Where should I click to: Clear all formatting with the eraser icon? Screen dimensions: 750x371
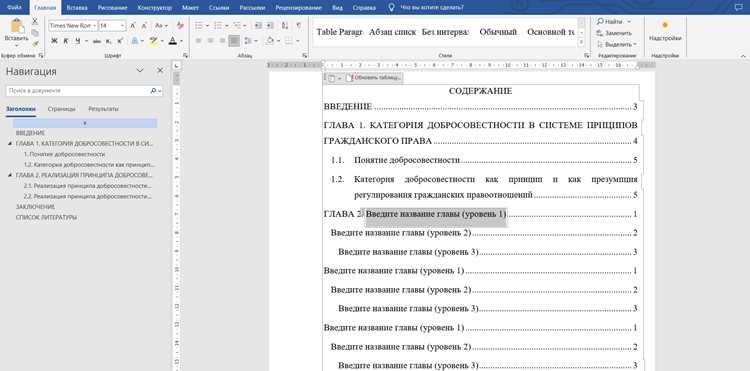[x=180, y=25]
